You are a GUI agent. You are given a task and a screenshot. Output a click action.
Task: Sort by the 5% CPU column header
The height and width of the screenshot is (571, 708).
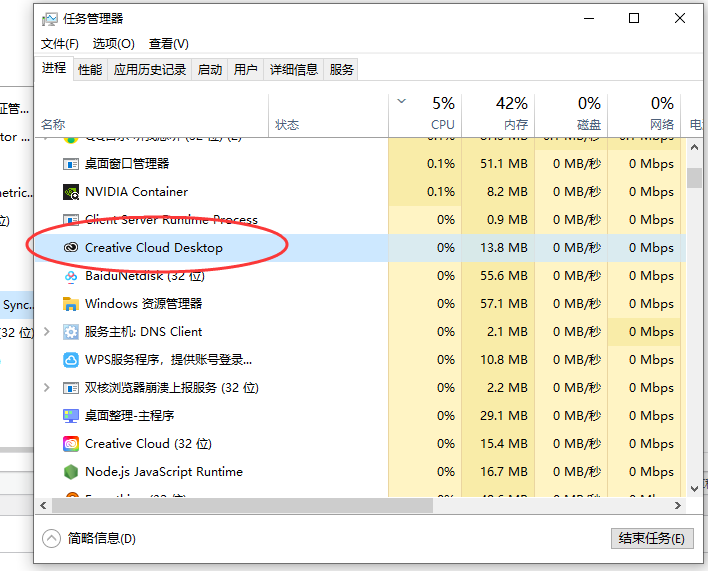[x=425, y=116]
